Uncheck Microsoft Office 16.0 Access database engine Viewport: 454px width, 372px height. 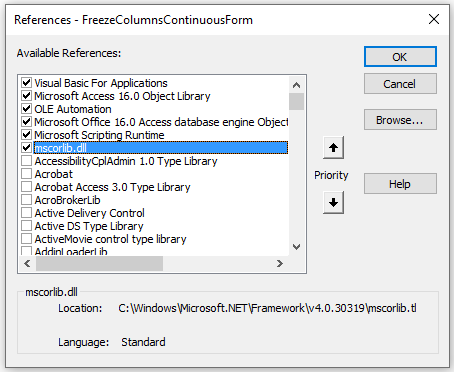tap(26, 122)
